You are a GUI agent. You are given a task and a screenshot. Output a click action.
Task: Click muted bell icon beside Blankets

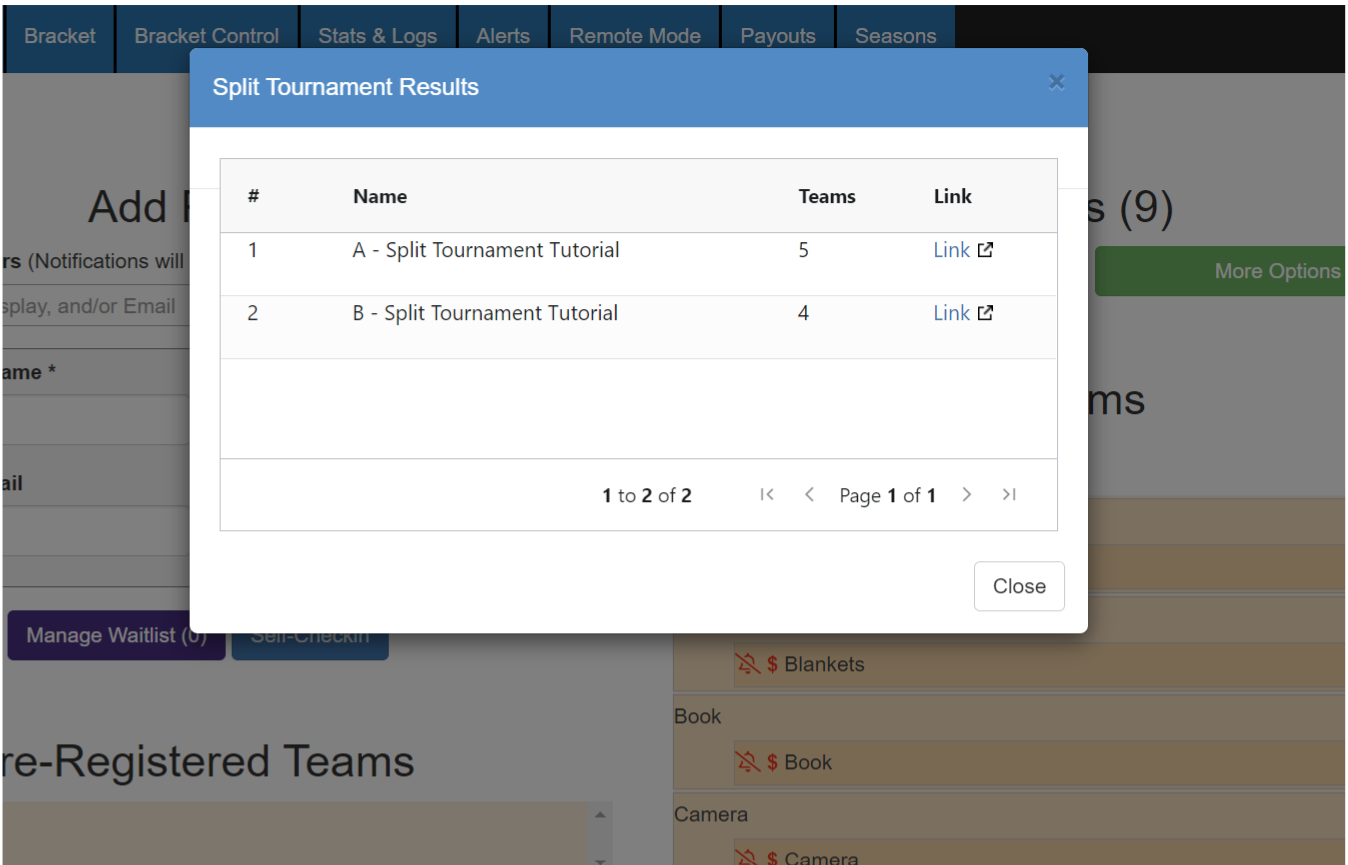(x=748, y=664)
